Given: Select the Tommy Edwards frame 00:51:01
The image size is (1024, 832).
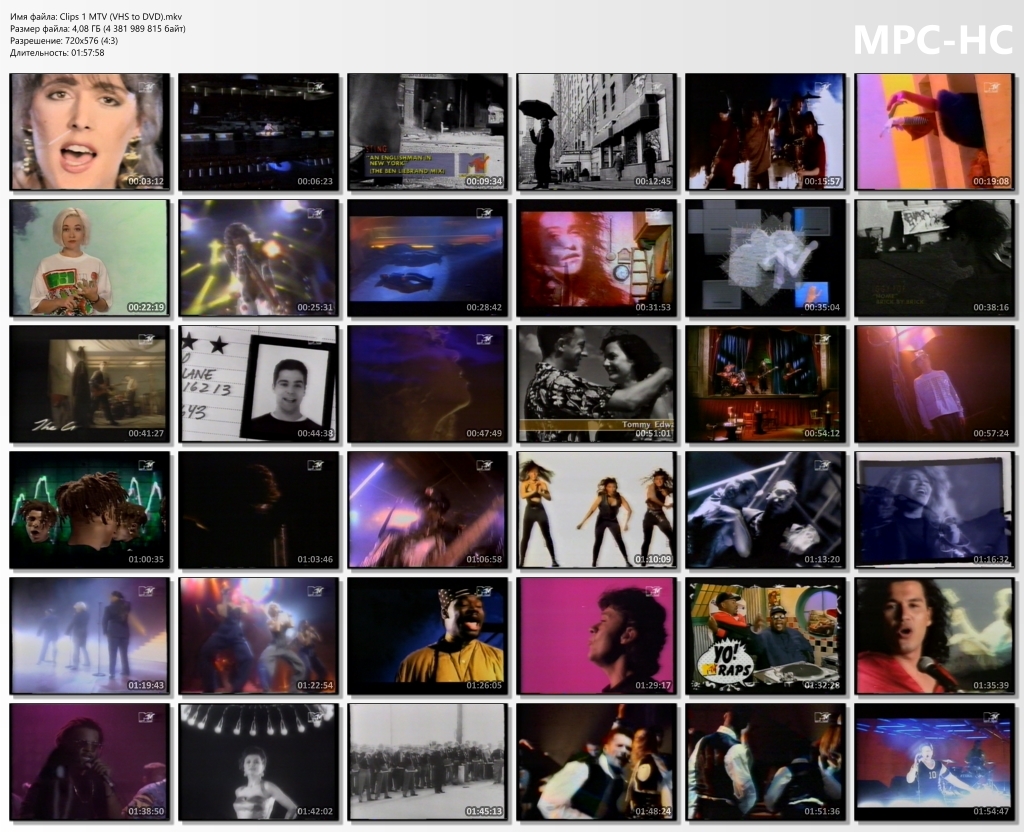Looking at the screenshot, I should (x=597, y=384).
